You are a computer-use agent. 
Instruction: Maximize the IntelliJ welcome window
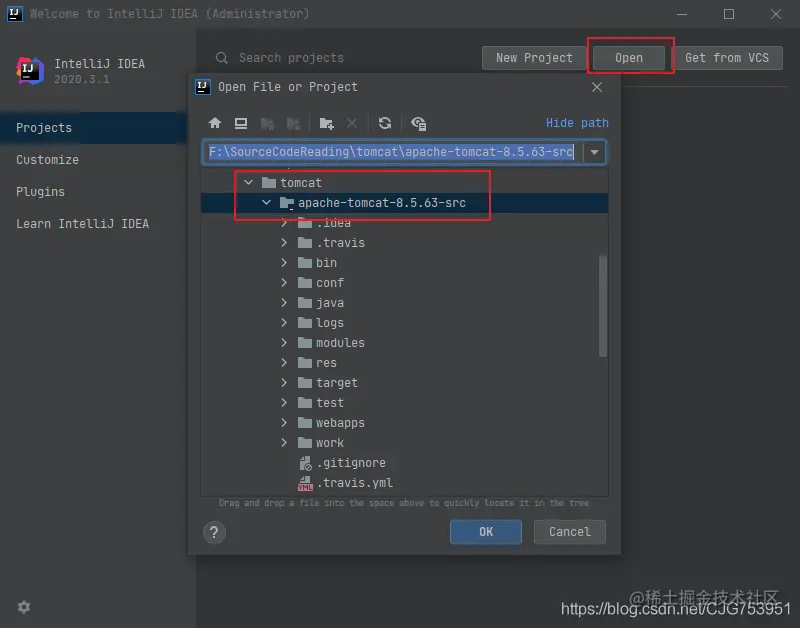pyautogui.click(x=729, y=14)
